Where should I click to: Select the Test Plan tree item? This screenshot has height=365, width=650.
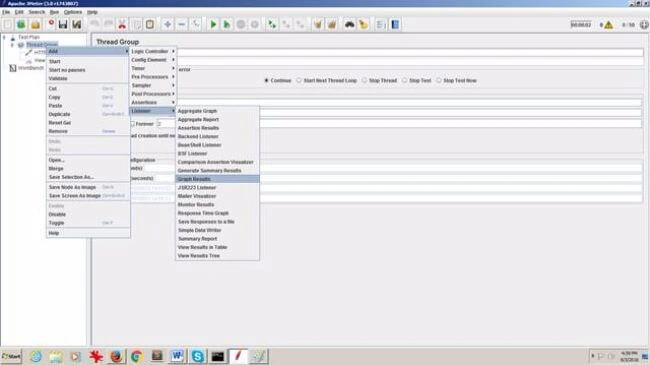[x=29, y=37]
